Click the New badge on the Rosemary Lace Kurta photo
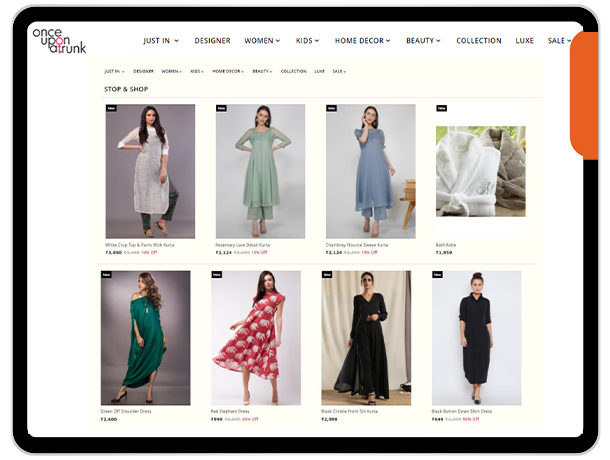The width and height of the screenshot is (610, 460). pyautogui.click(x=221, y=108)
